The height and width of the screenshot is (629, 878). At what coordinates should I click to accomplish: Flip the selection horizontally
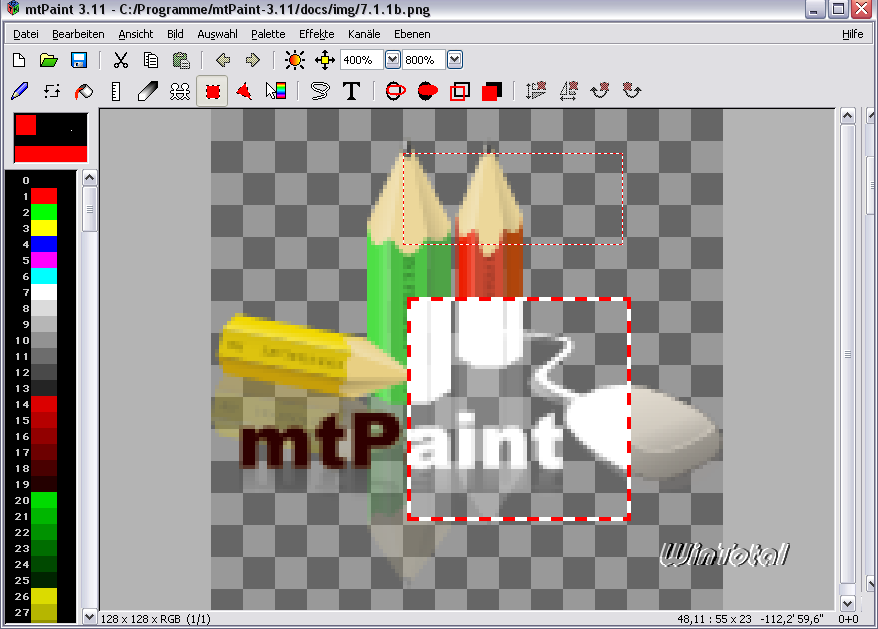point(568,91)
